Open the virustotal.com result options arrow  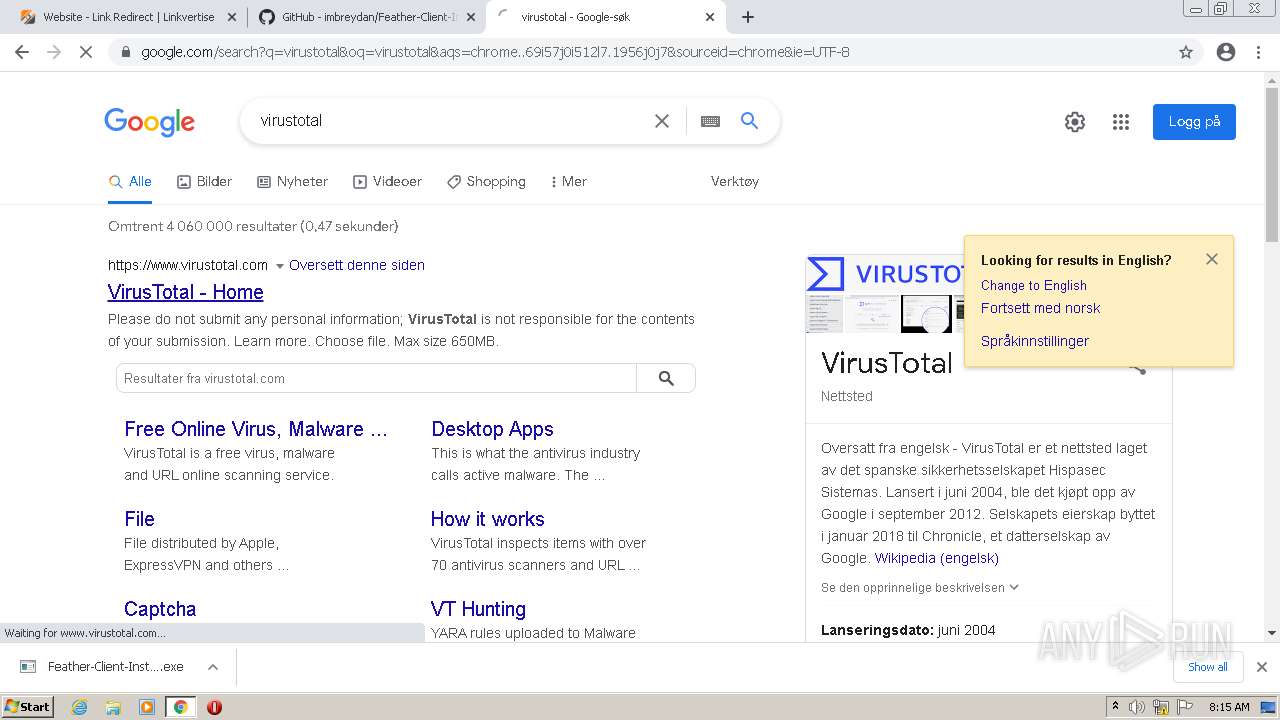(x=280, y=266)
